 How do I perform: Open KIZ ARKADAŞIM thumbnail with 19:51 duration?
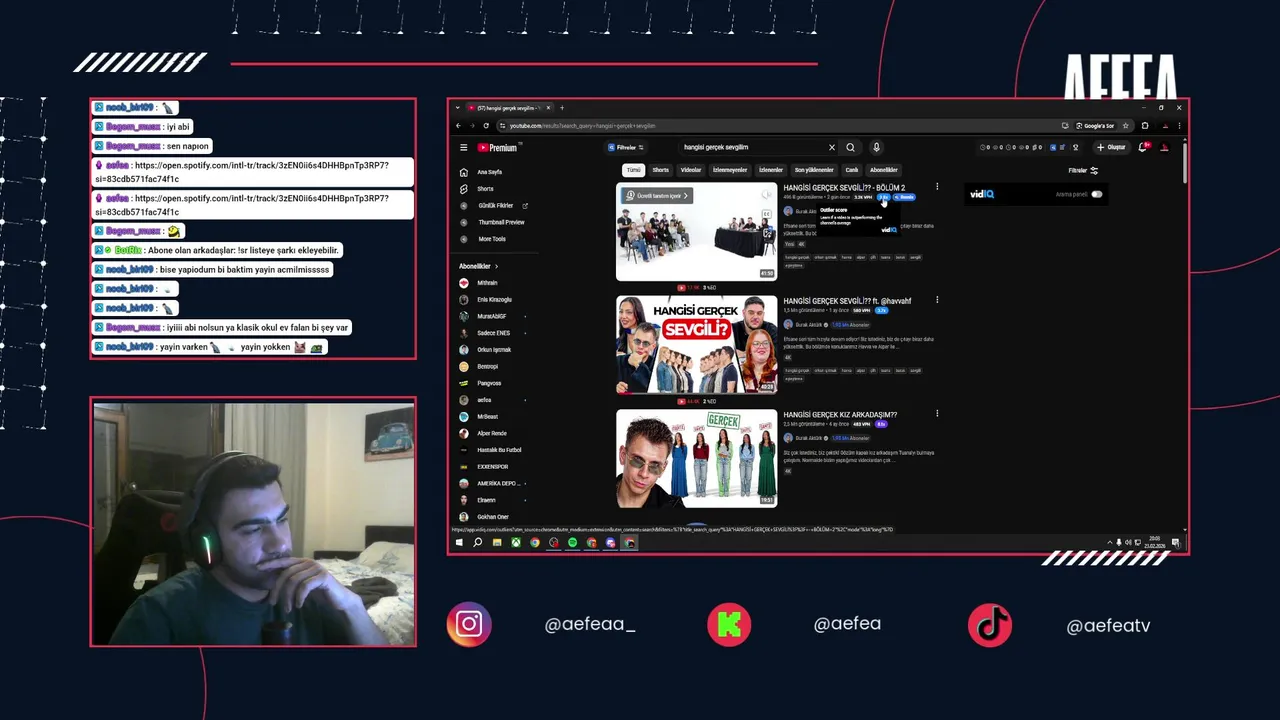tap(696, 458)
